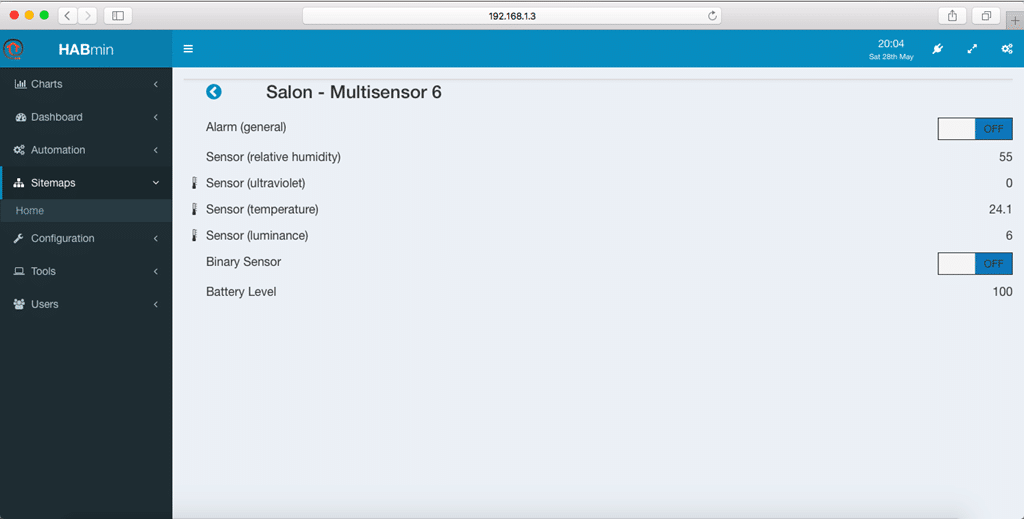Click the Automation gears icon
The image size is (1024, 519).
click(x=20, y=150)
